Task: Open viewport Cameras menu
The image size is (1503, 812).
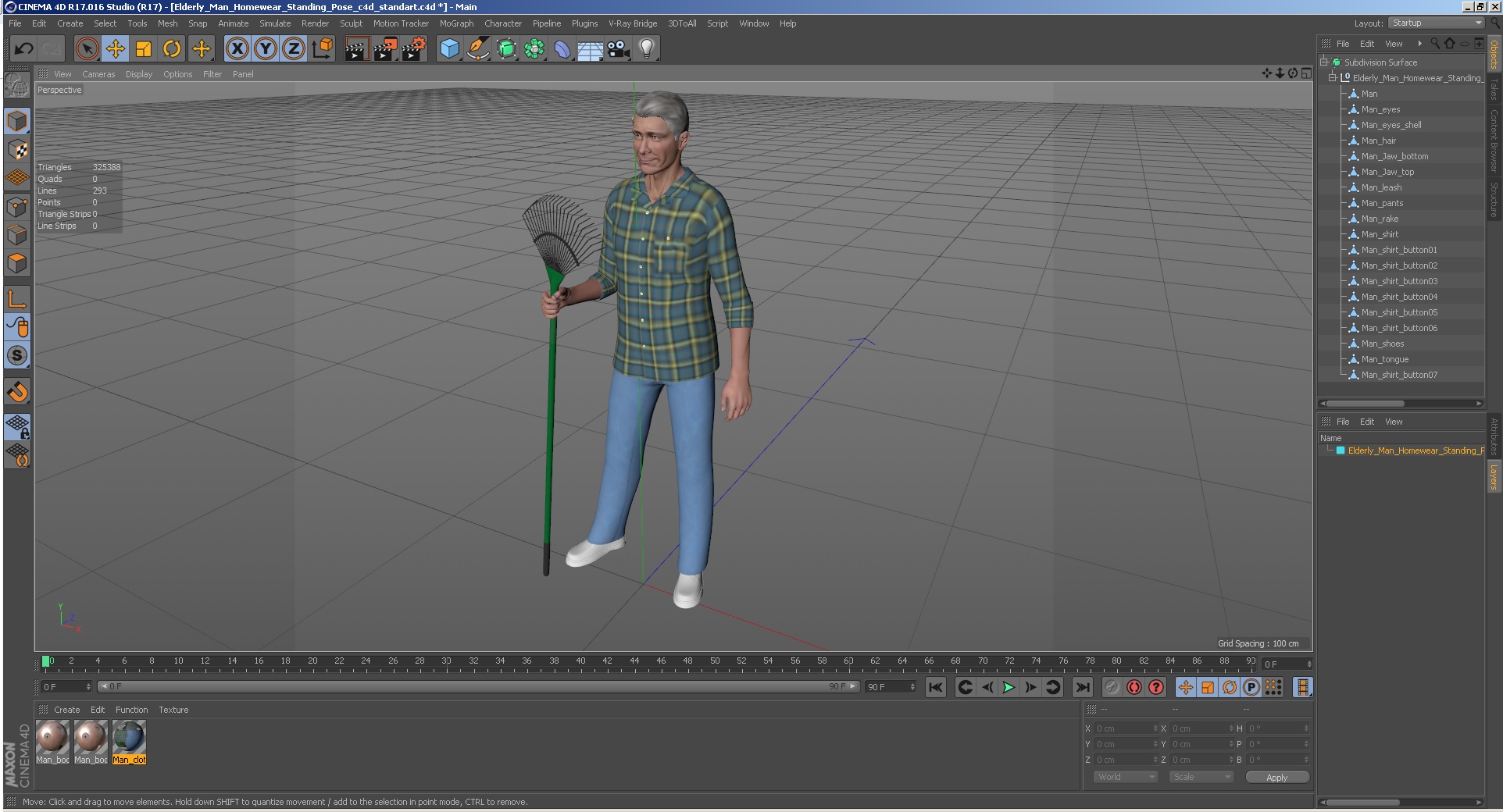Action: pos(98,74)
